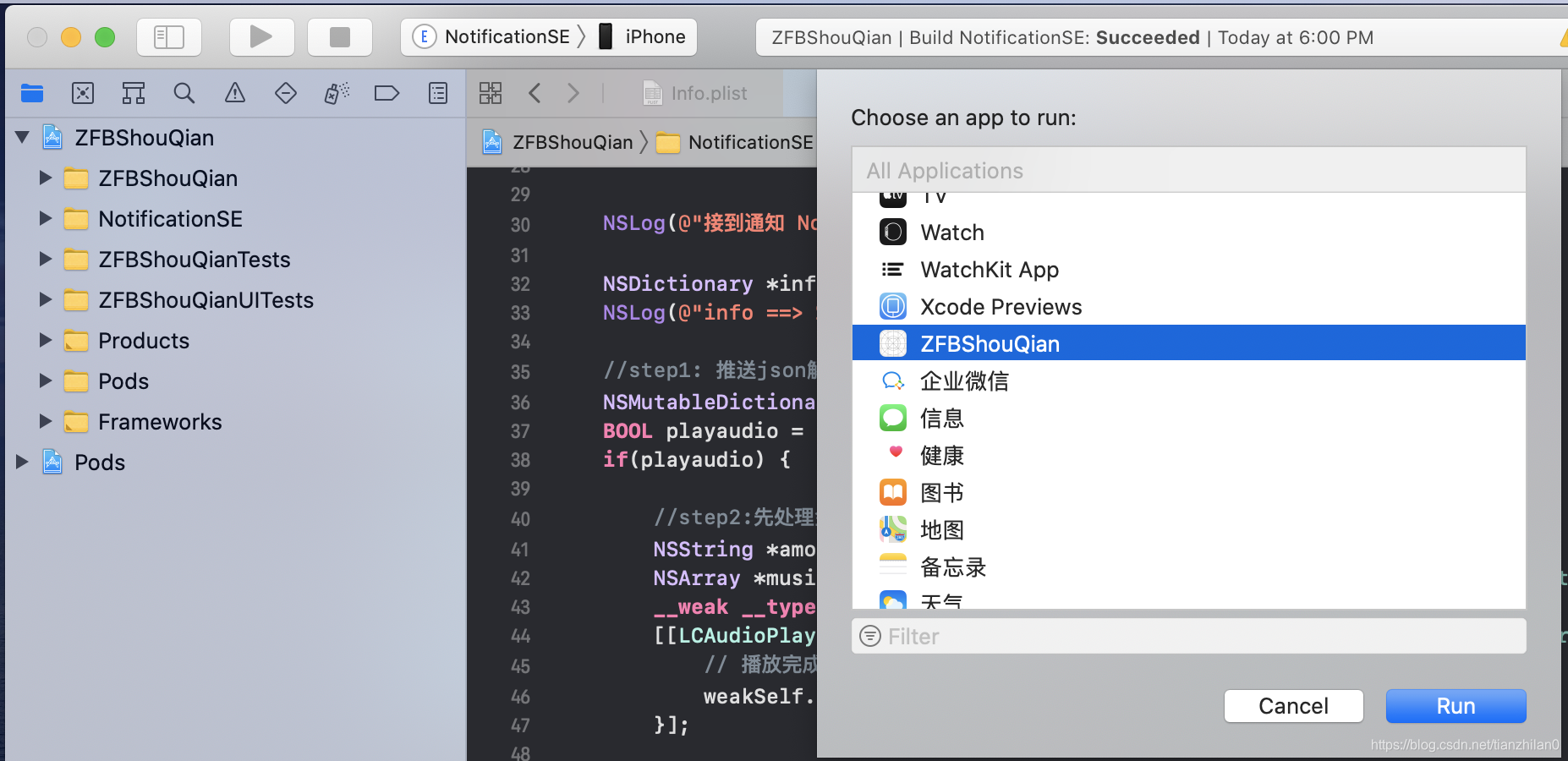Click the Stop button in toolbar

(x=340, y=37)
